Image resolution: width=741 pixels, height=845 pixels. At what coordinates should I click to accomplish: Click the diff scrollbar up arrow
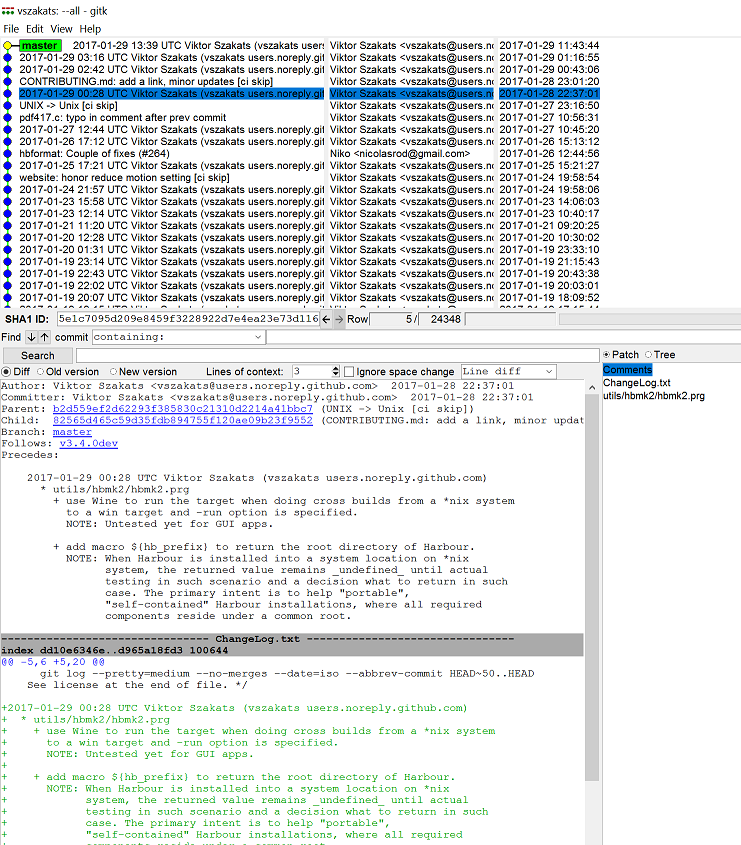[592, 387]
